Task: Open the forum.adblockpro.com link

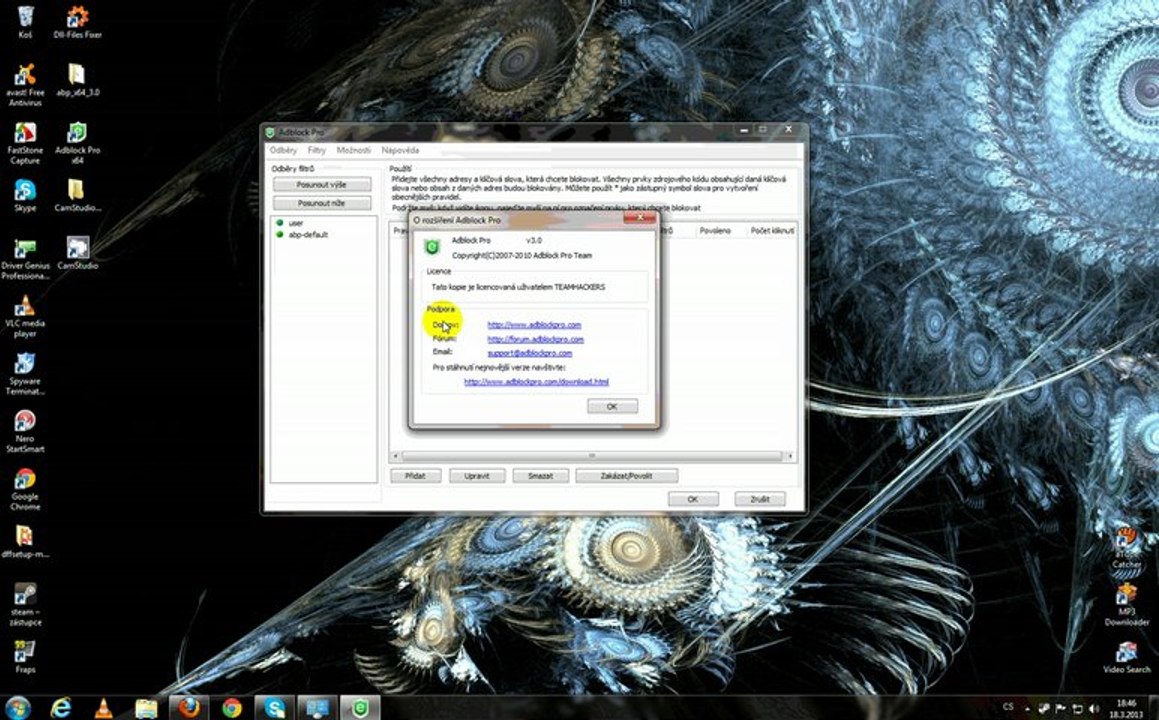Action: pos(535,339)
